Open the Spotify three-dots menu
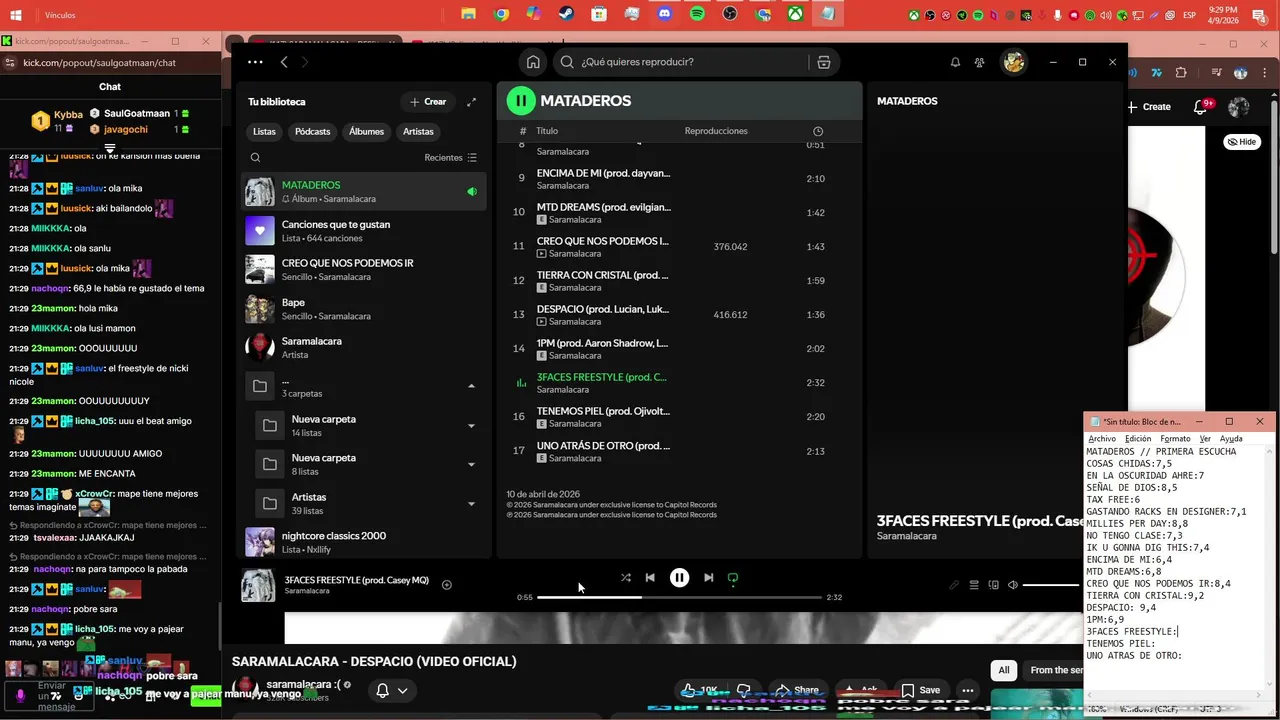 pos(255,62)
